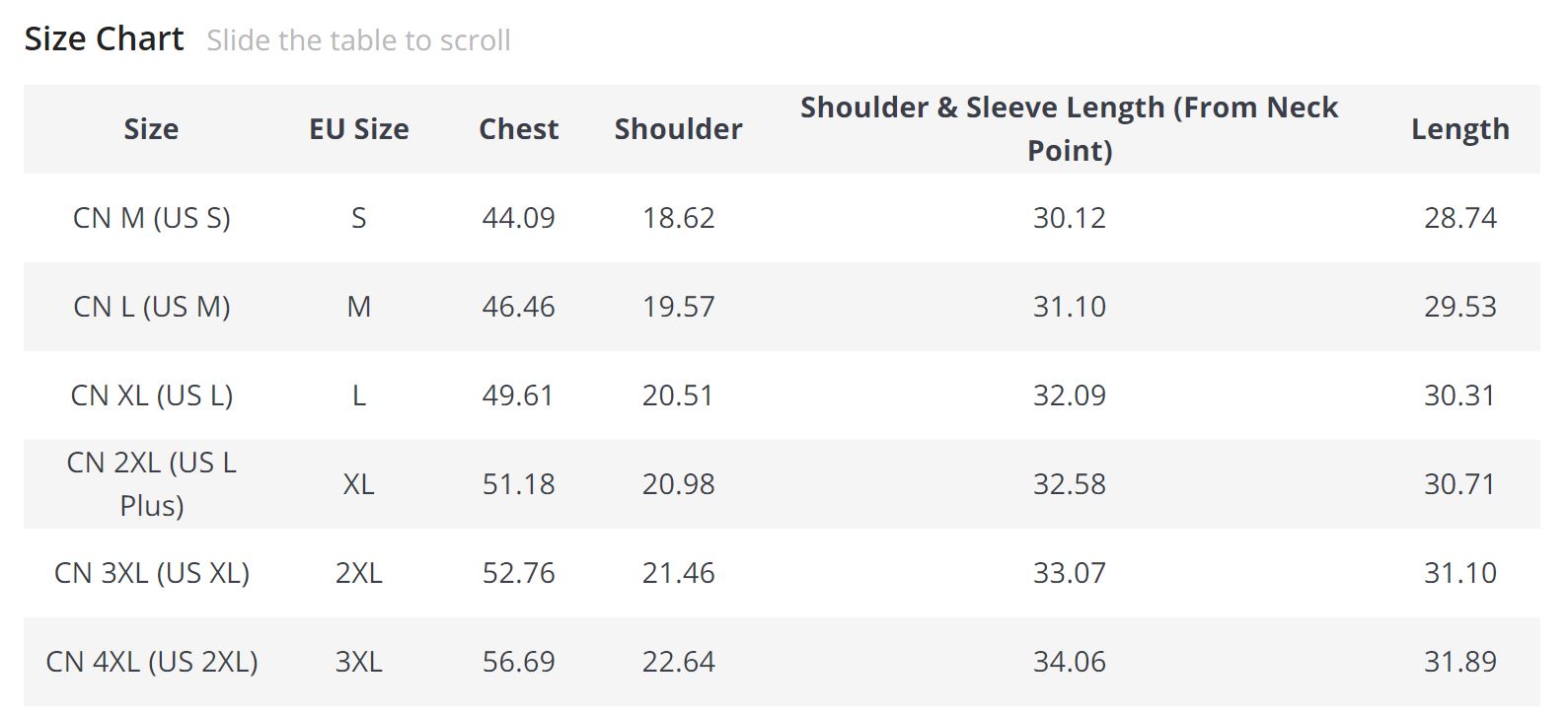Select the CN 3XL (US XL) row label
Image resolution: width=1568 pixels, height=717 pixels.
click(x=151, y=573)
